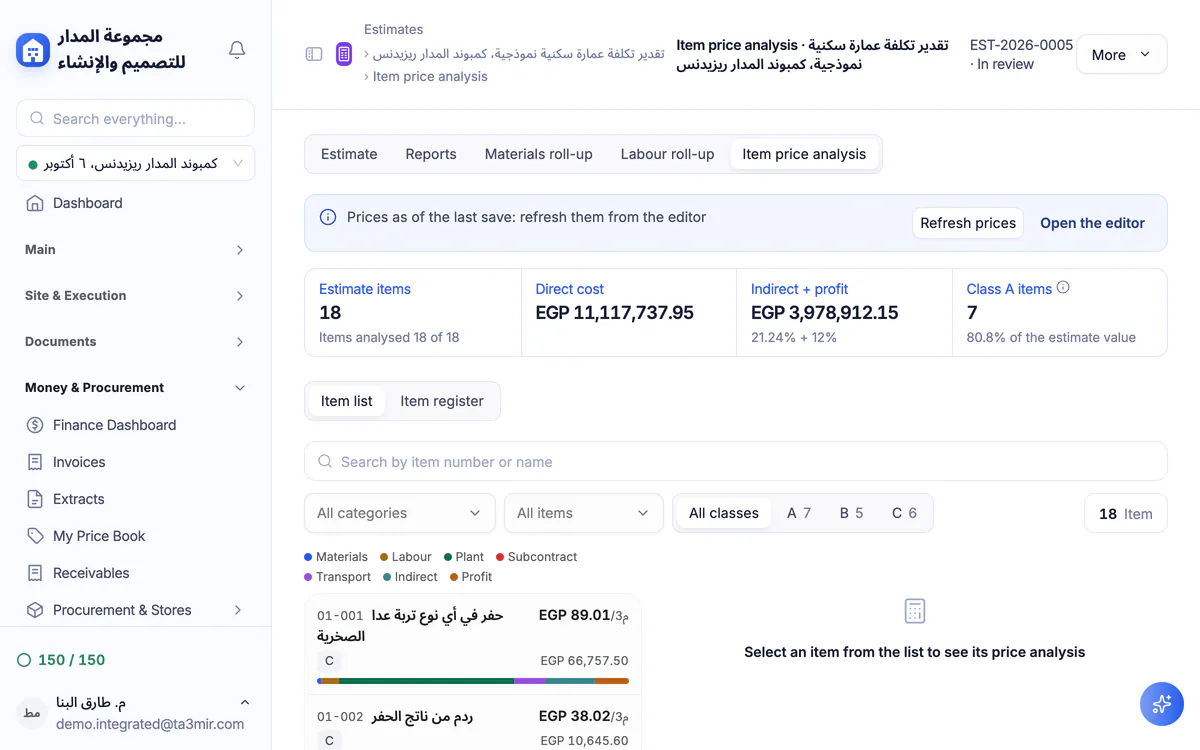Viewport: 1200px width, 750px height.
Task: Click the info icon in prices banner
Action: pos(327,217)
